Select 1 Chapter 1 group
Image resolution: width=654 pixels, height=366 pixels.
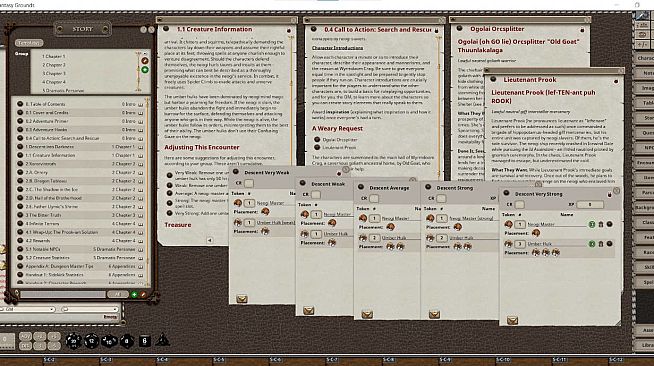pos(53,56)
